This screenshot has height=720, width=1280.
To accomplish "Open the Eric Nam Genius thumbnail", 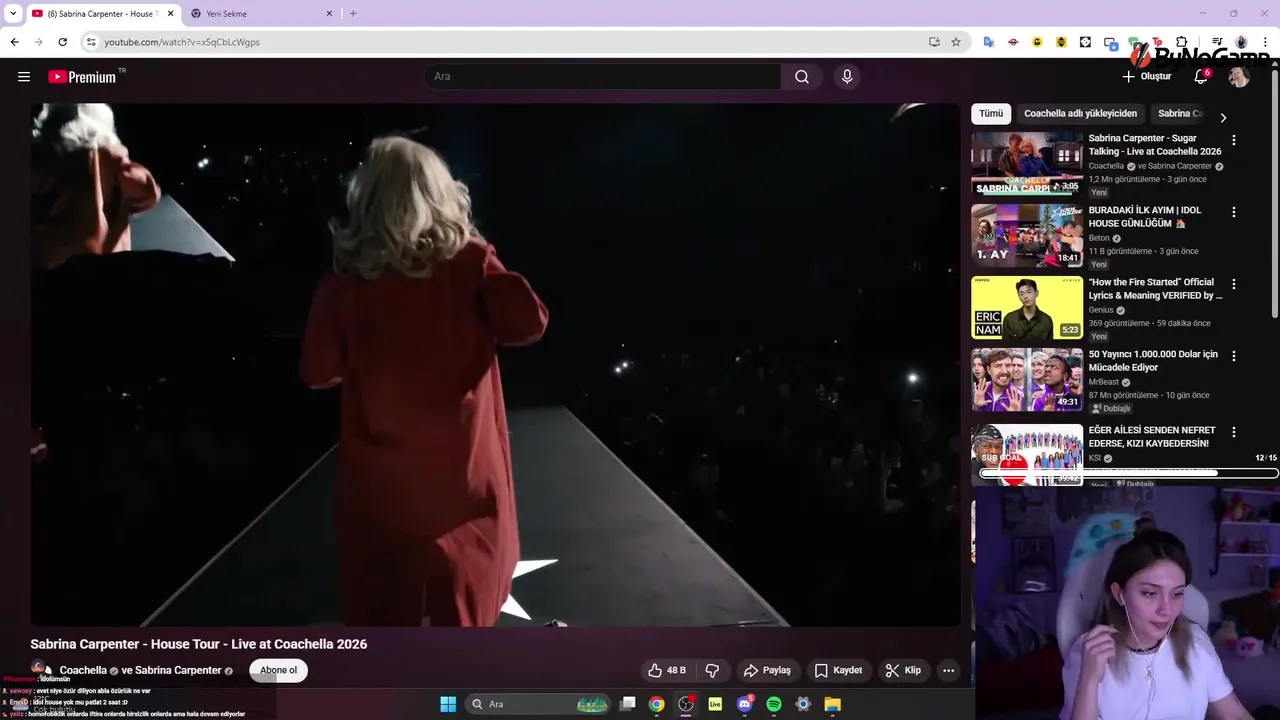I will [x=1027, y=307].
